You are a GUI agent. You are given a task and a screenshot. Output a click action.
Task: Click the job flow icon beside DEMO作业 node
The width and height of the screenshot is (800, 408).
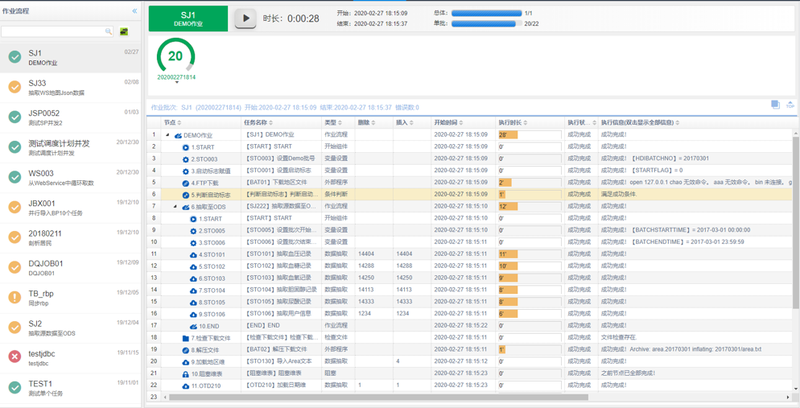[x=178, y=136]
